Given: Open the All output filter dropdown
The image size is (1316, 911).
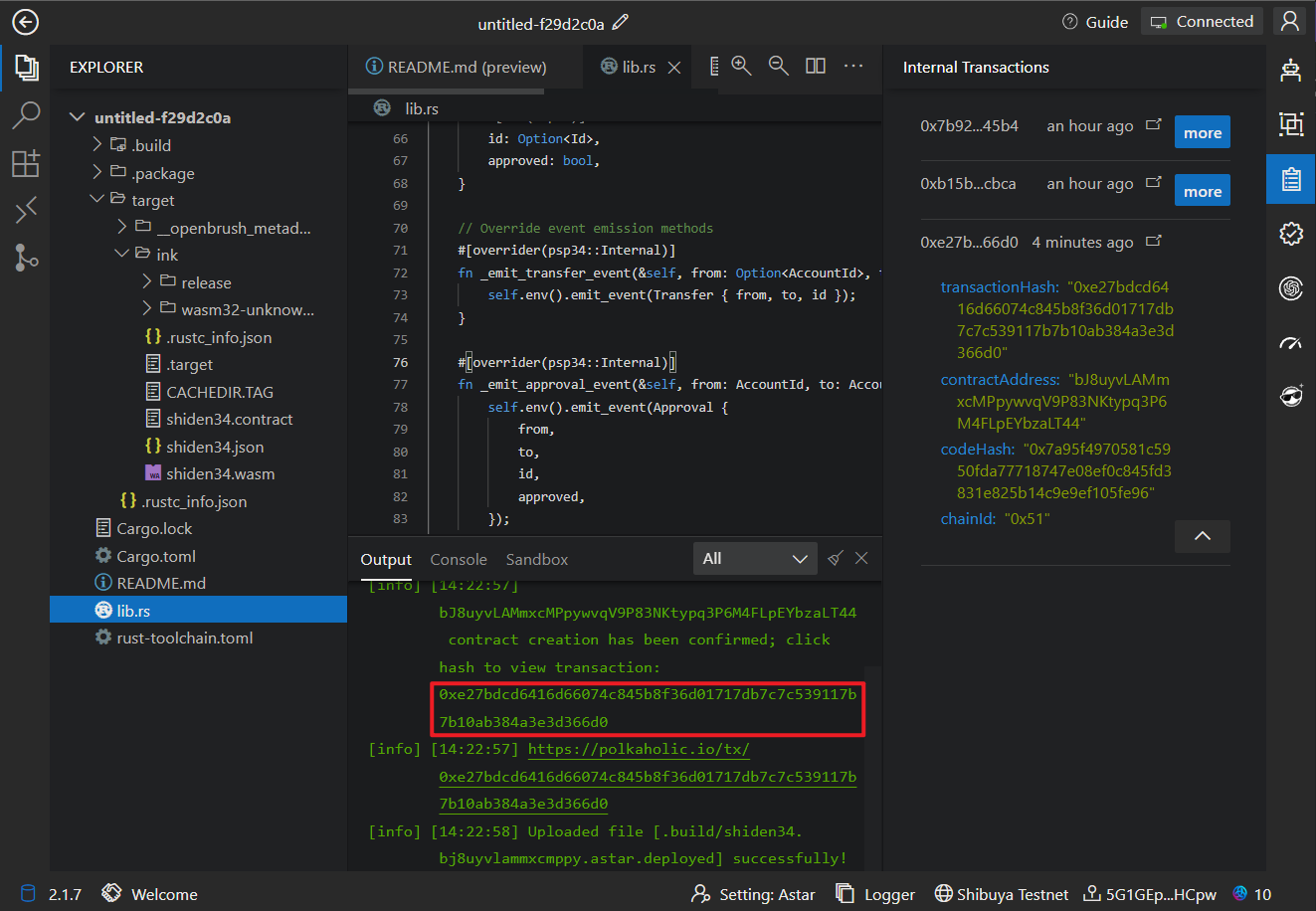Looking at the screenshot, I should [x=755, y=559].
